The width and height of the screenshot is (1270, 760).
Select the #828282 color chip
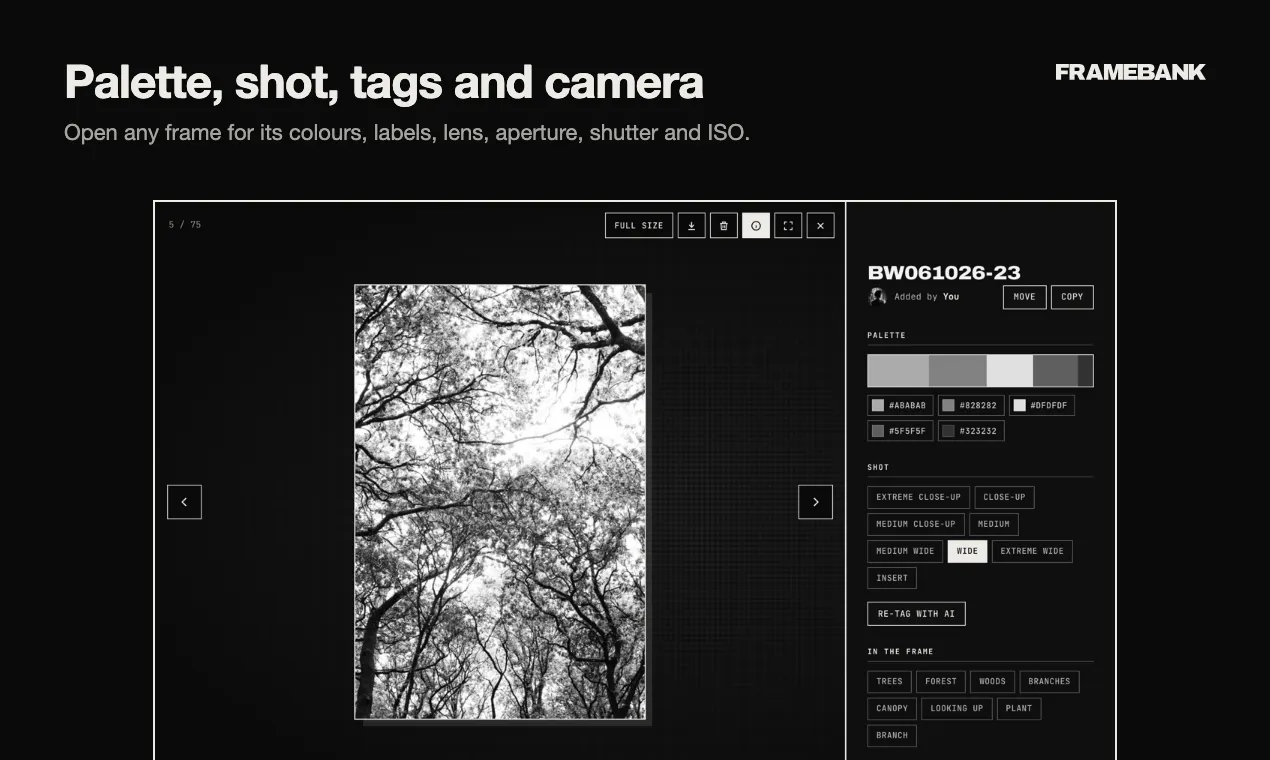971,405
